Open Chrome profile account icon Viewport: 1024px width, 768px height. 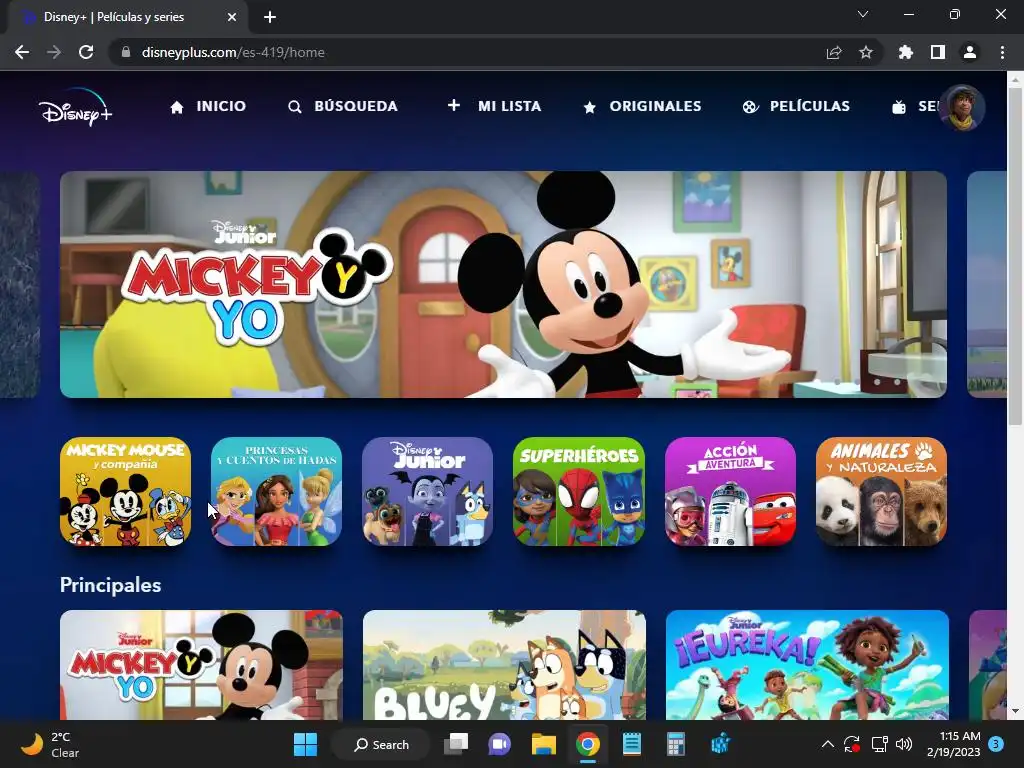click(970, 52)
